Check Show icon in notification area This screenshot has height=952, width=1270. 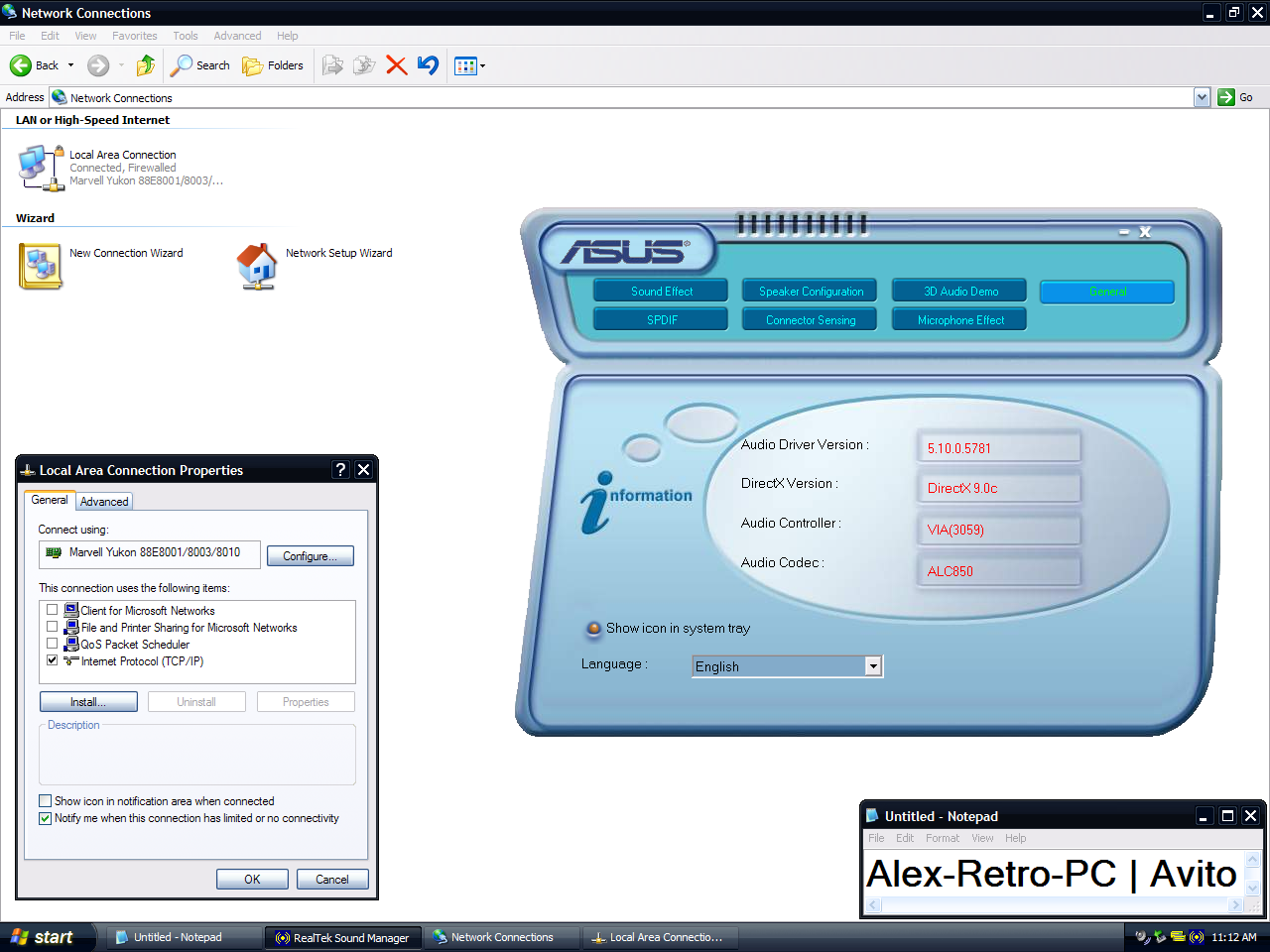click(46, 801)
